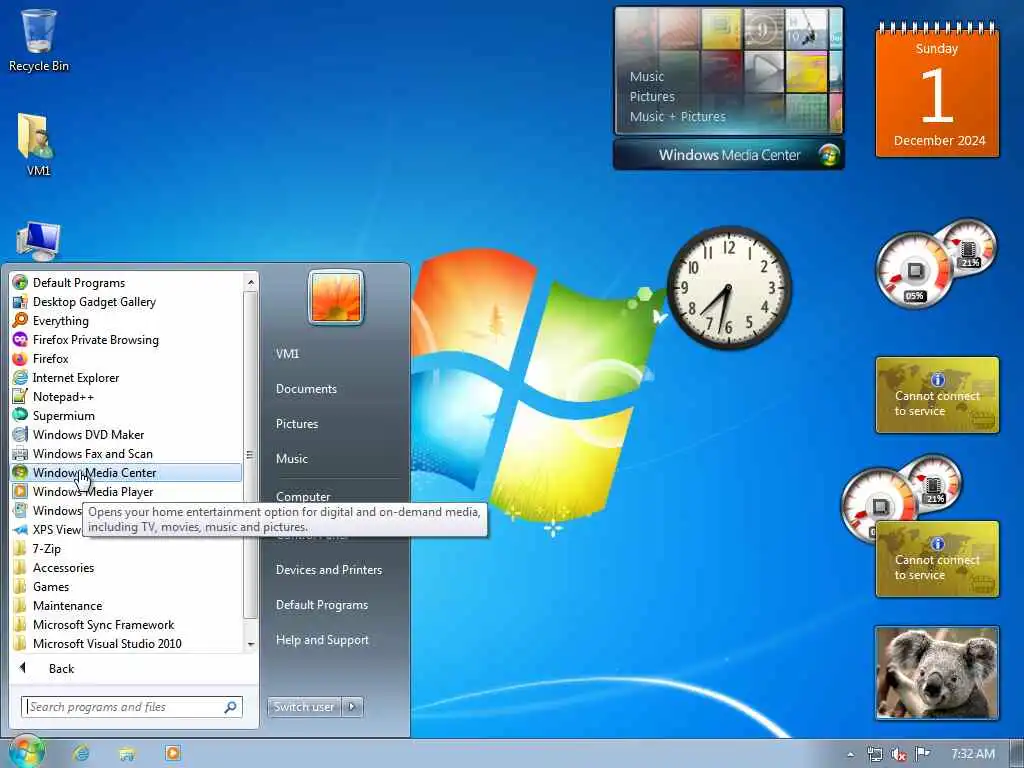Open Documents from the Start menu
This screenshot has height=768, width=1024.
[x=306, y=389]
